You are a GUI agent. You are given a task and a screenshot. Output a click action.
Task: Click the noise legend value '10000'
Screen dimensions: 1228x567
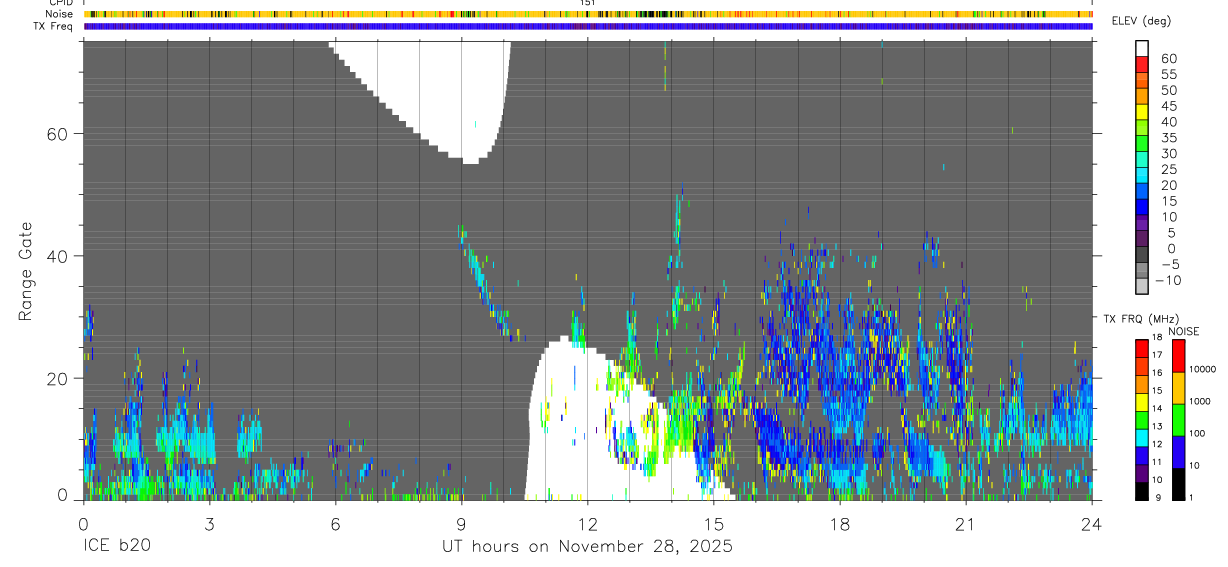(1204, 369)
